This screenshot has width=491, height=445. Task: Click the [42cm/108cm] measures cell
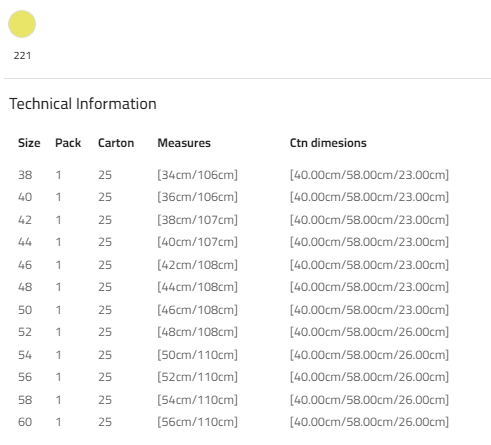[197, 265]
